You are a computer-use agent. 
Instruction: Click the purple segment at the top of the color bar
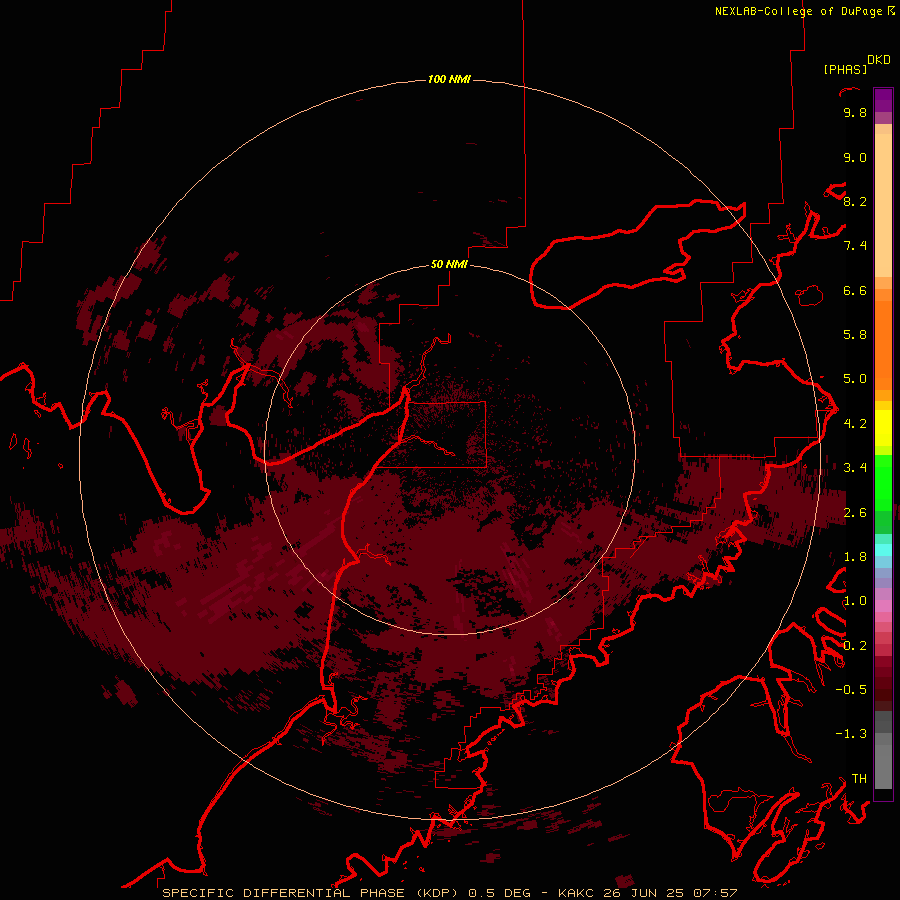(x=883, y=100)
